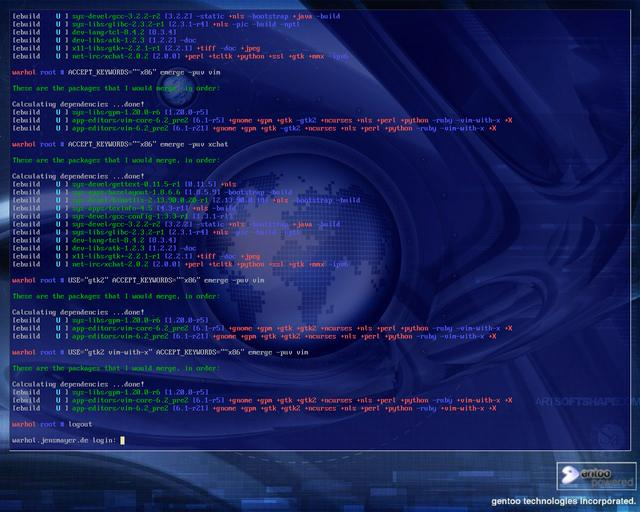Click the login prompt cursor block
Image resolution: width=640 pixels, height=512 pixels.
[122, 440]
